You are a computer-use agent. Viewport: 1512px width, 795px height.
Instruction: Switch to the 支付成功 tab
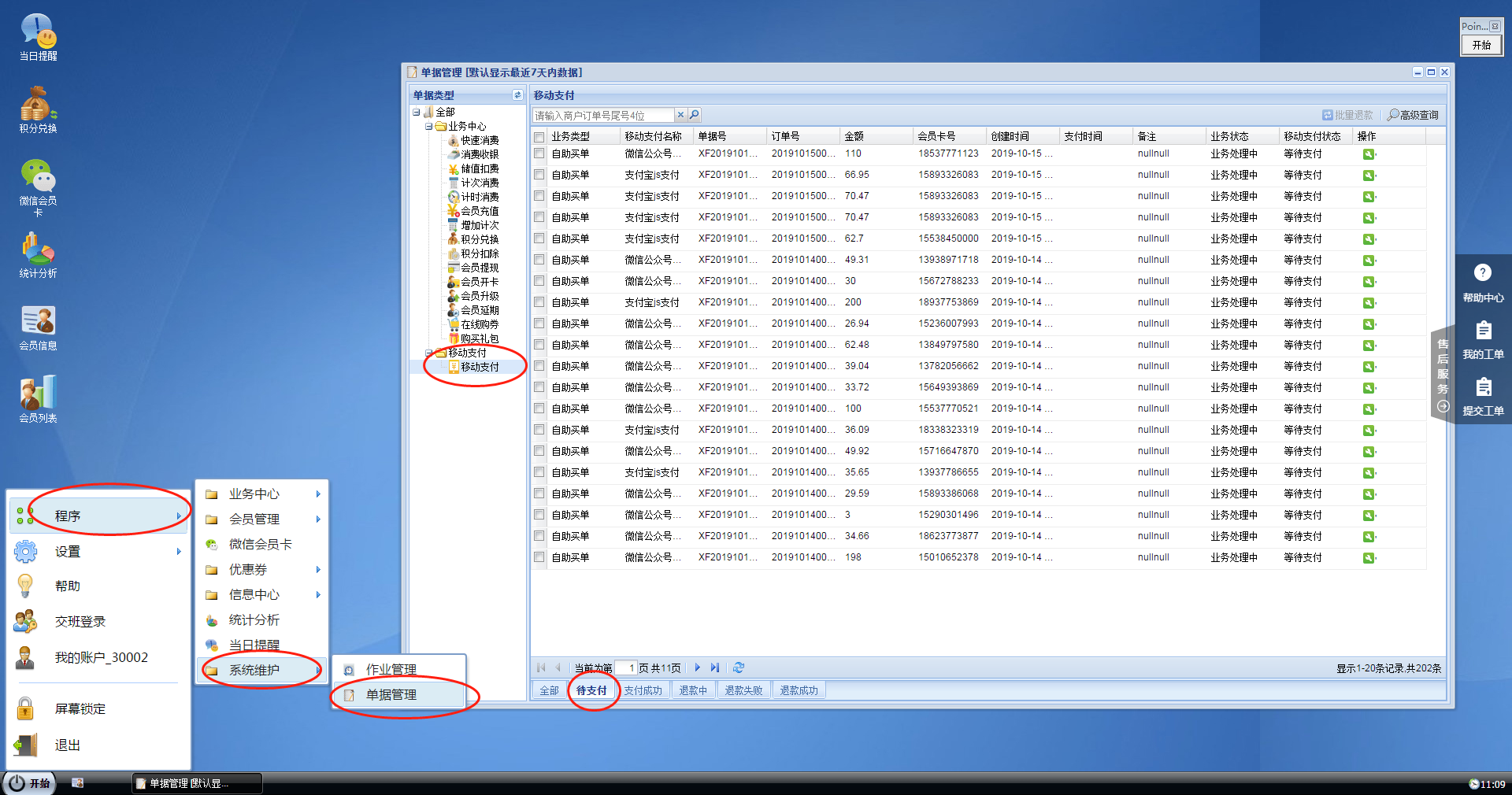coord(643,690)
